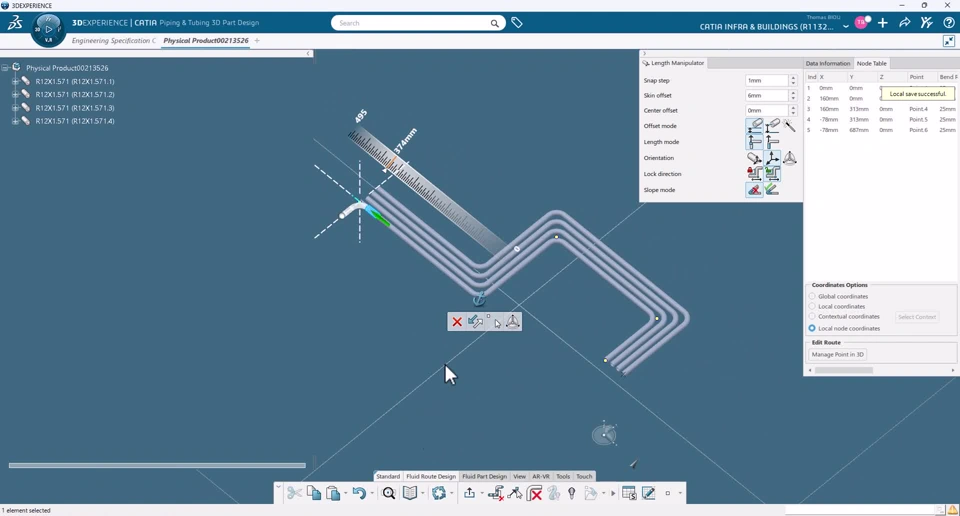Expand the R12X1.571.1 tree node

[x=15, y=81]
